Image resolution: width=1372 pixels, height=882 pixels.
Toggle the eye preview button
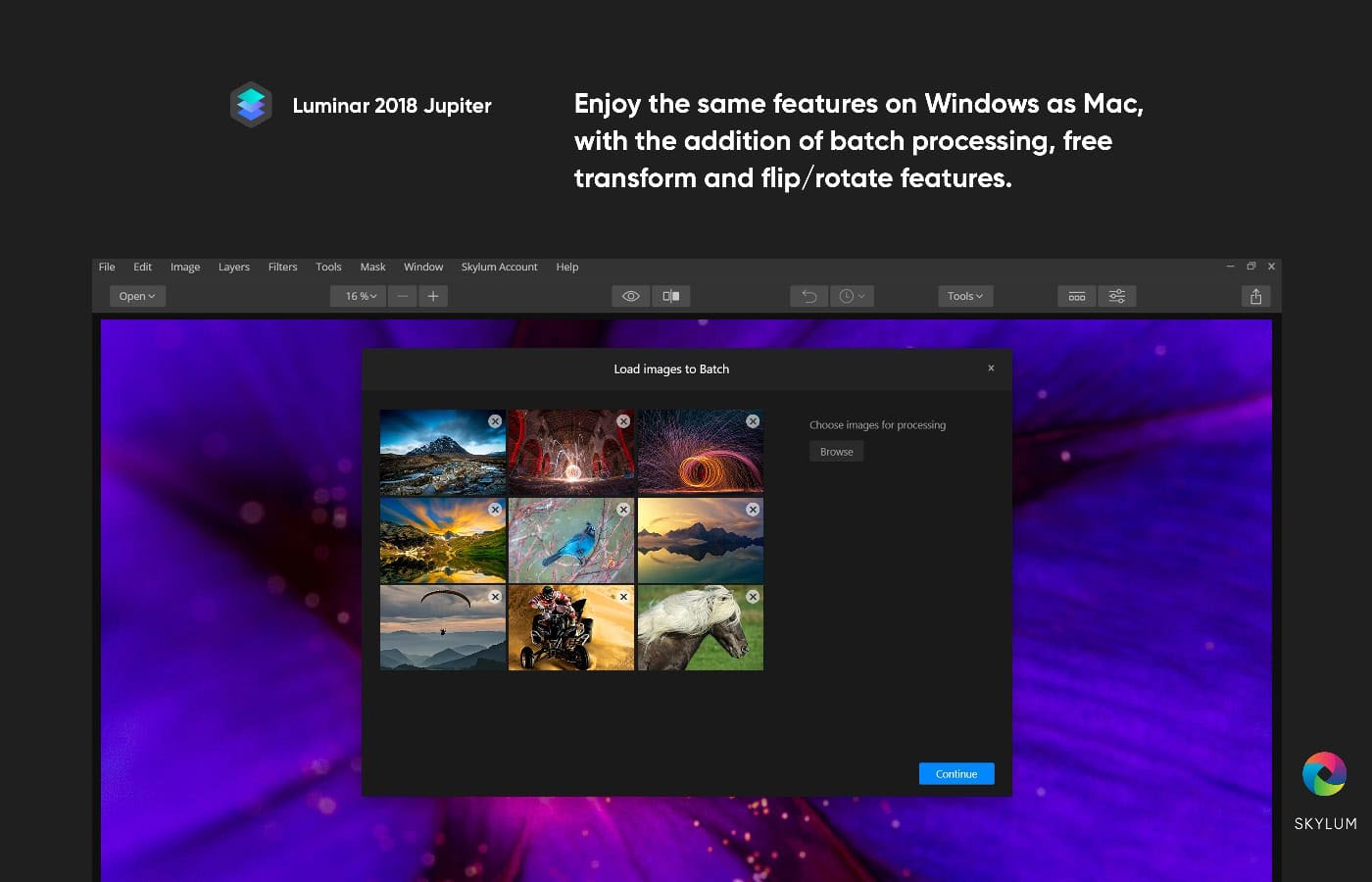tap(631, 296)
